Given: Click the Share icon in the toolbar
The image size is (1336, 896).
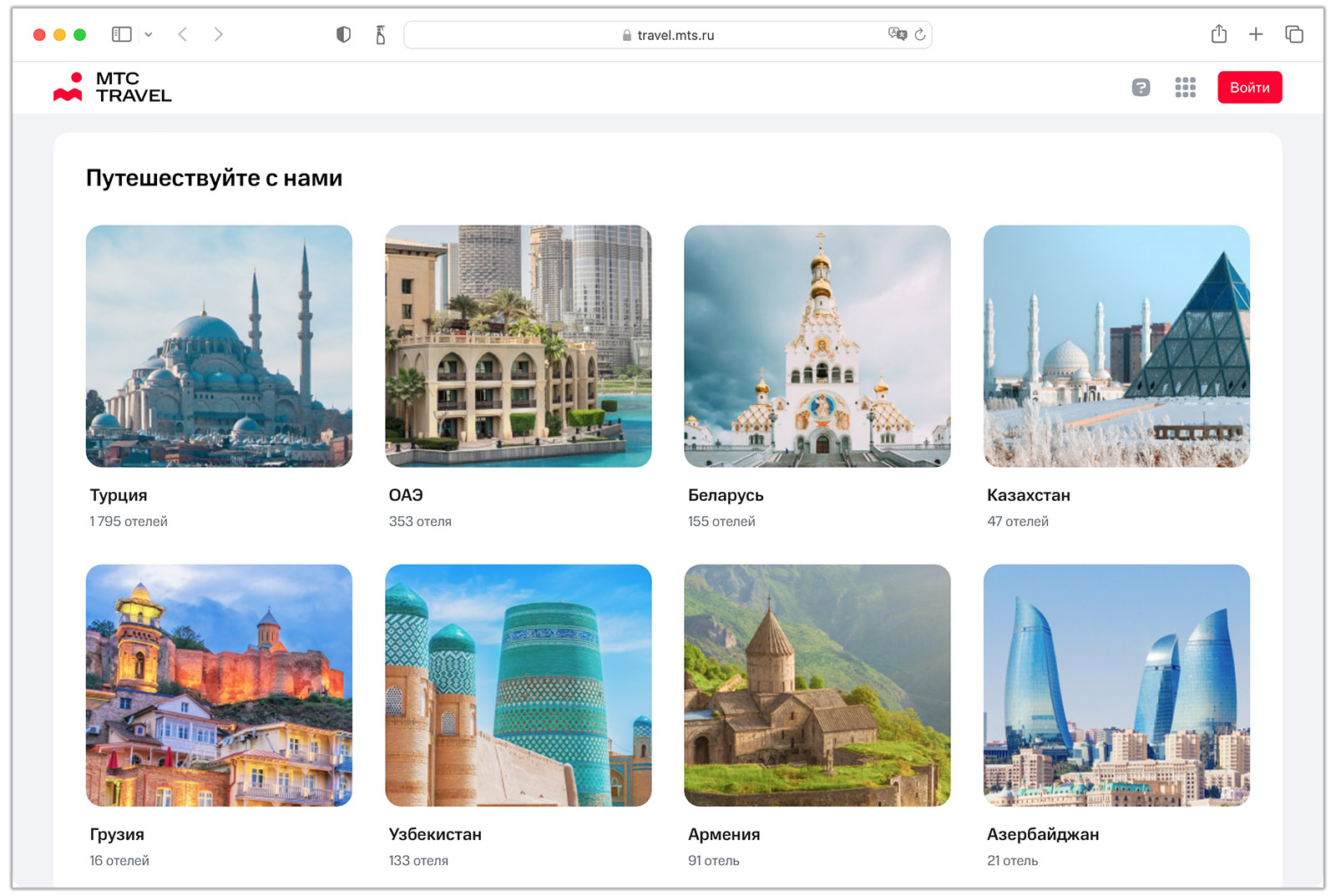Looking at the screenshot, I should pos(1218,34).
